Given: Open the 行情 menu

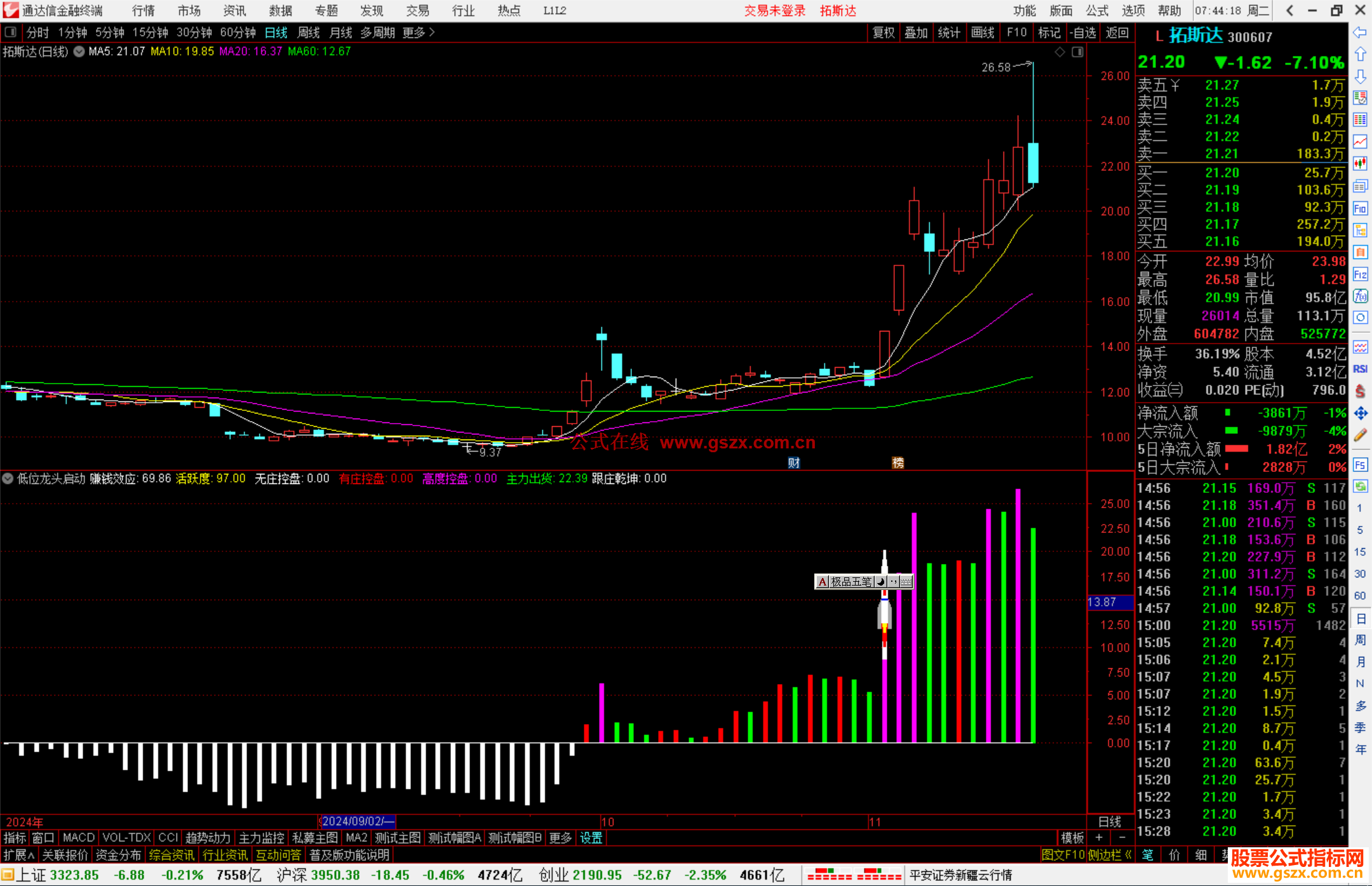Looking at the screenshot, I should coord(144,10).
